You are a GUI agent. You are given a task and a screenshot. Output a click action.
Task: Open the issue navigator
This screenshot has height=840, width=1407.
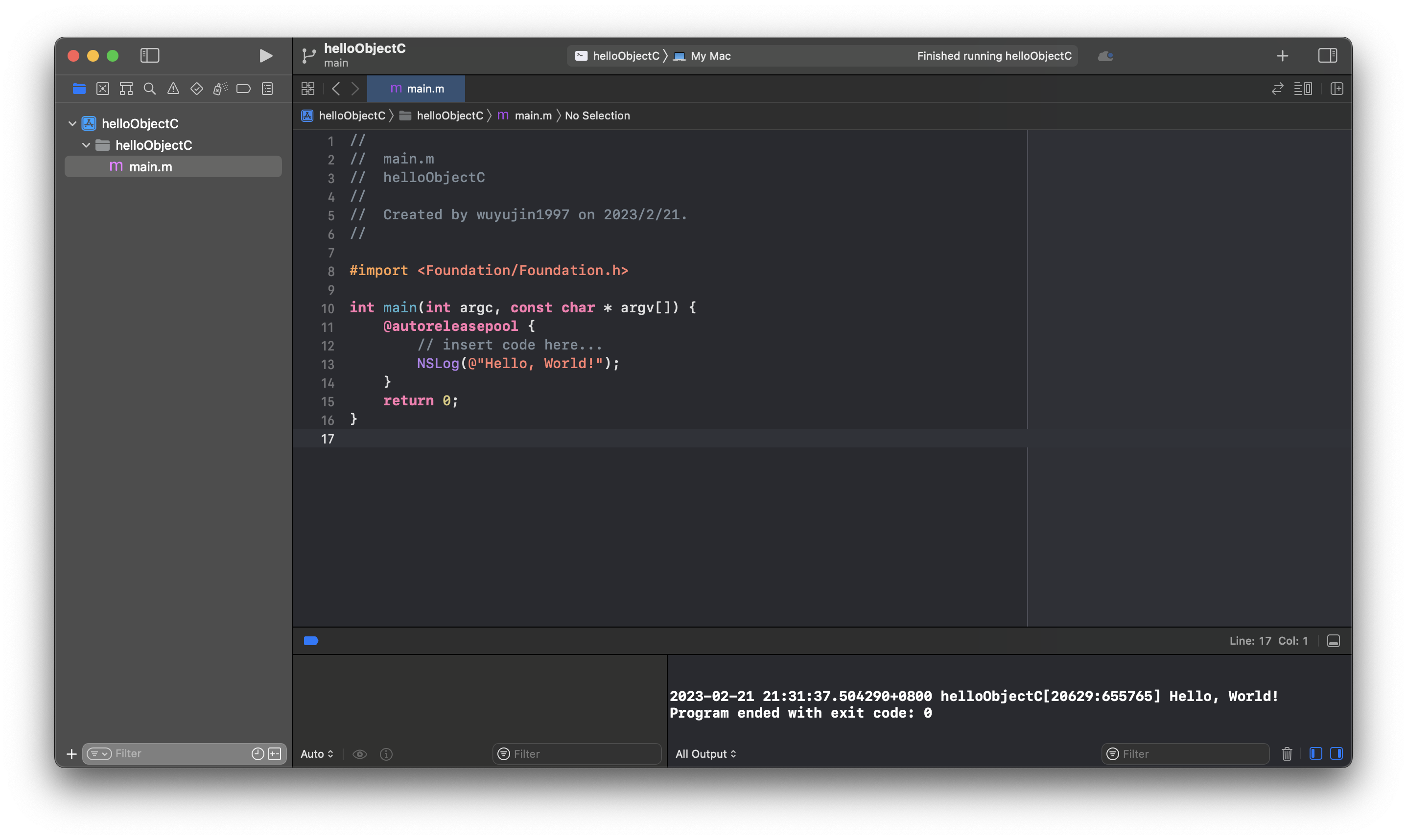pos(173,89)
